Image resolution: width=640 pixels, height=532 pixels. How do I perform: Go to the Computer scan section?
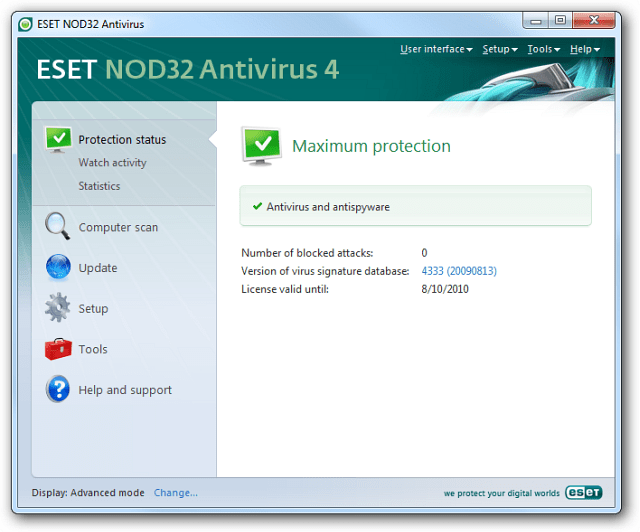tap(118, 227)
